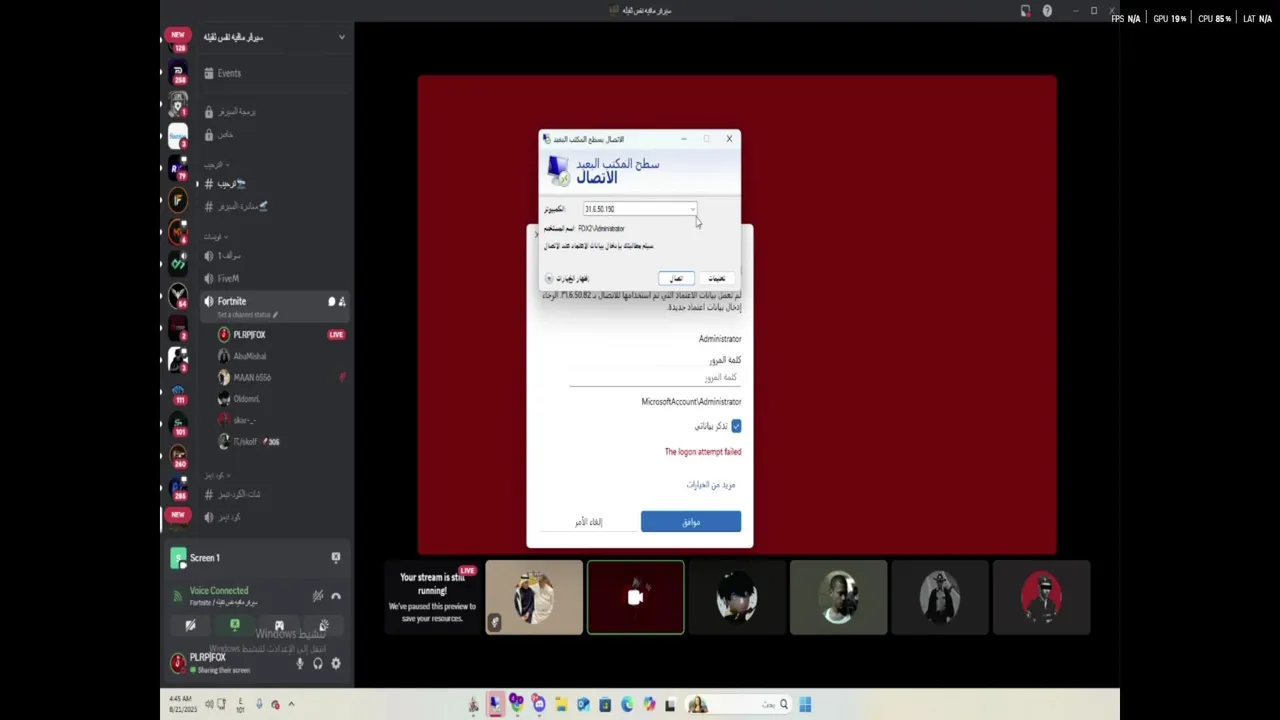1280x720 pixels.
Task: Open the soundboard button
Action: point(324,626)
